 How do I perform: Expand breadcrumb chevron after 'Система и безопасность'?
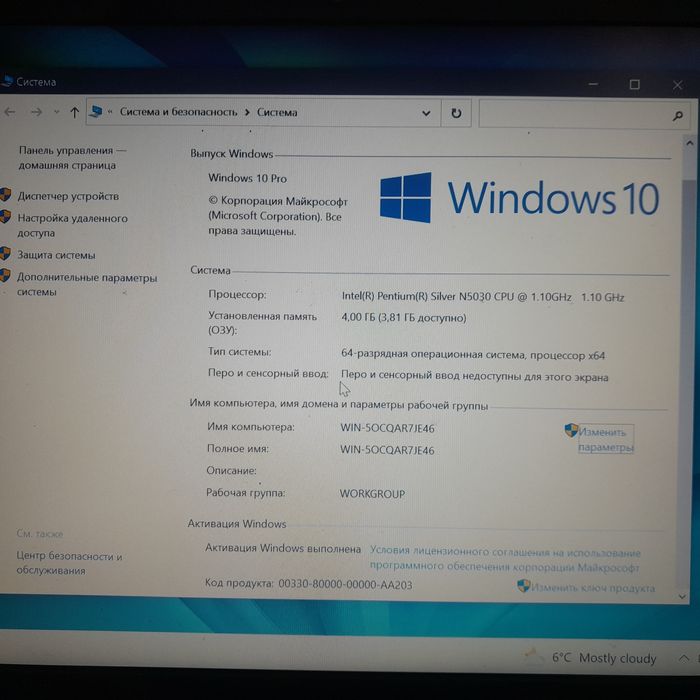point(247,112)
